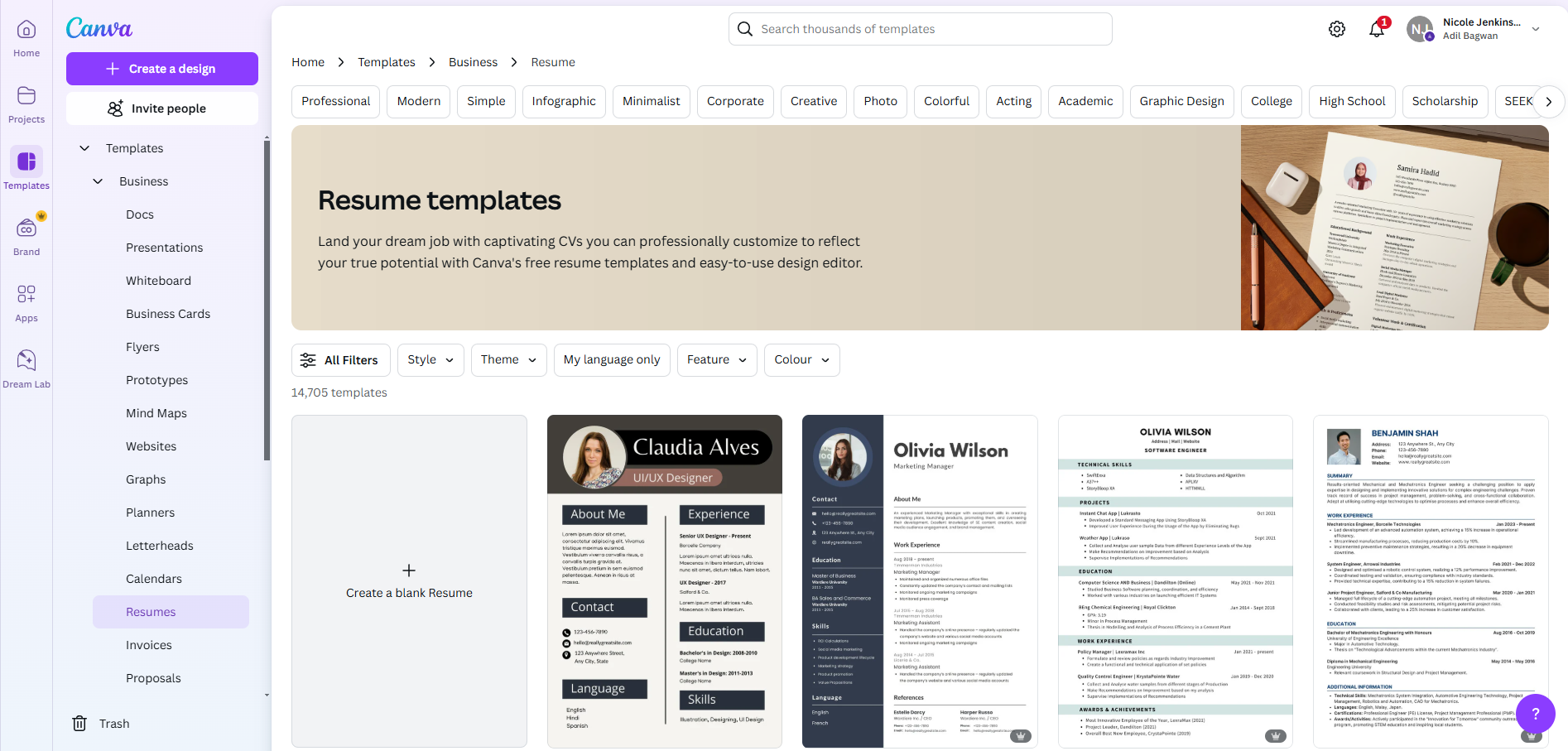Select the Graphic Design category chip

pos(1182,102)
